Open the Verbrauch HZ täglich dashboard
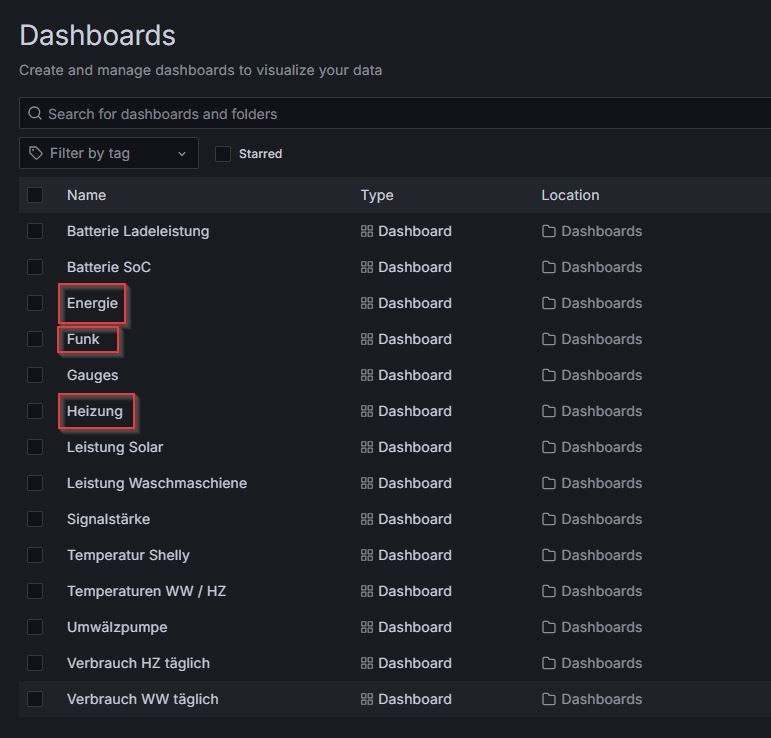This screenshot has height=738, width=771. (138, 663)
